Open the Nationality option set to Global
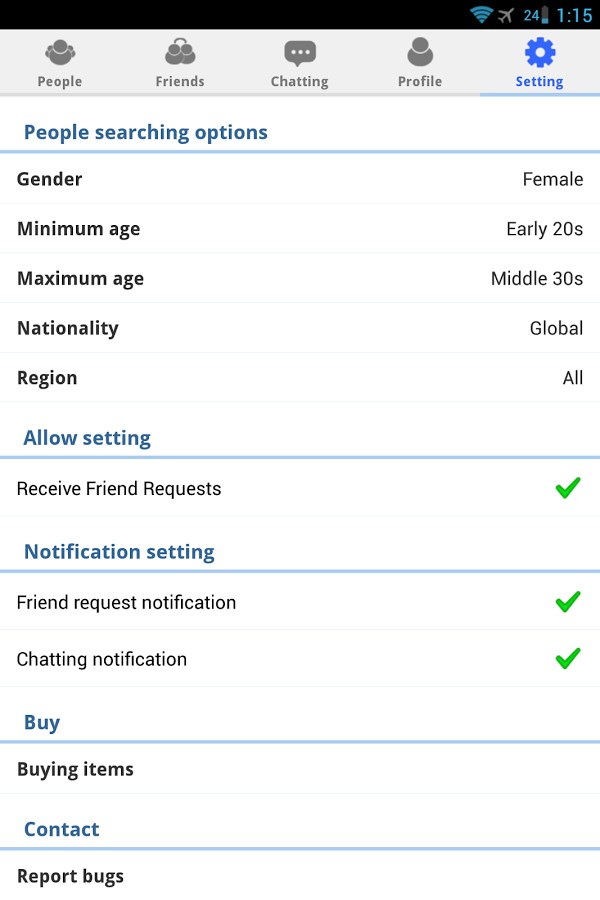Image resolution: width=600 pixels, height=900 pixels. [x=300, y=328]
